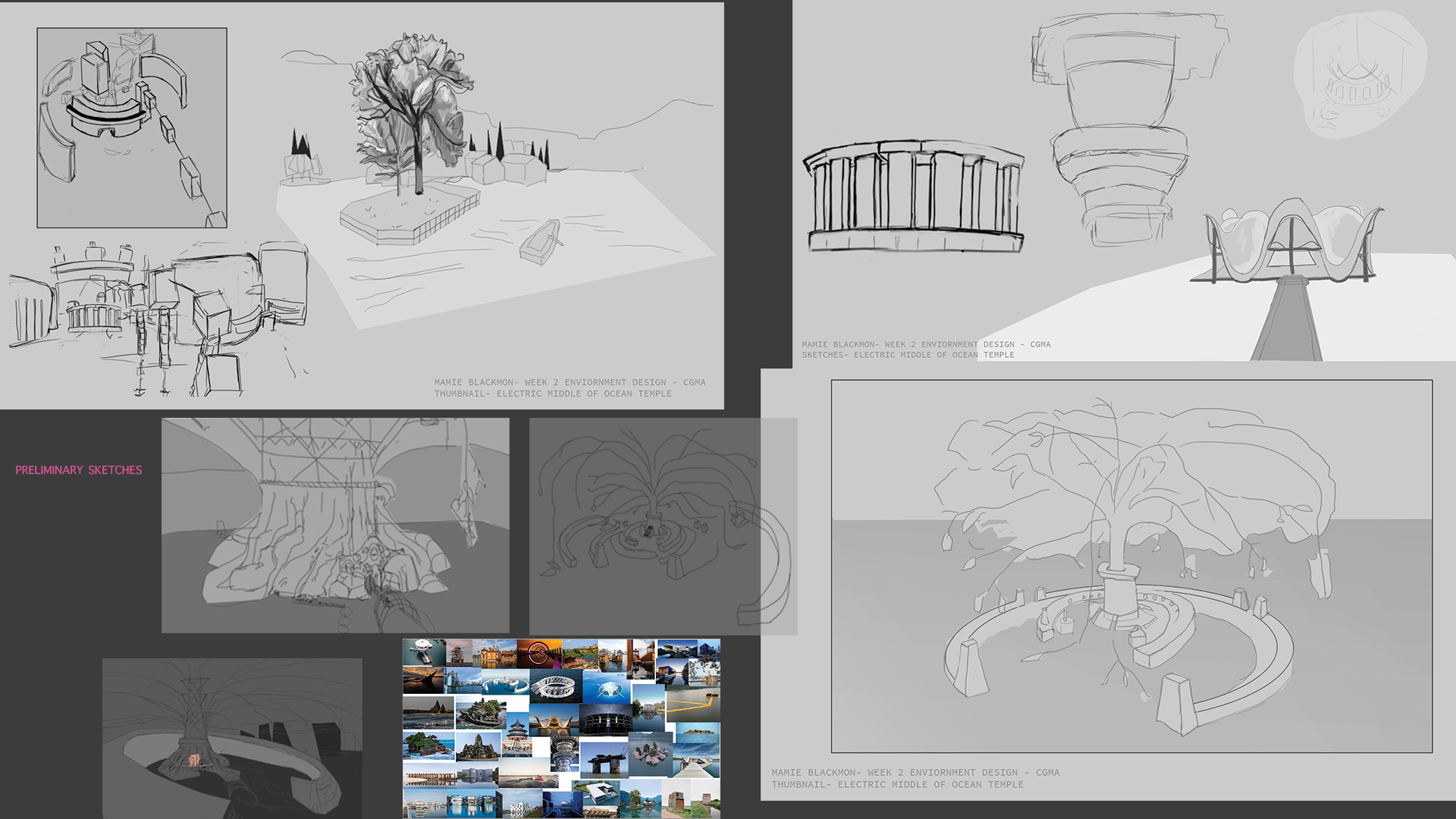
Task: Click the bottom-right MAMIE BLACKMON caption text
Action: point(915,773)
